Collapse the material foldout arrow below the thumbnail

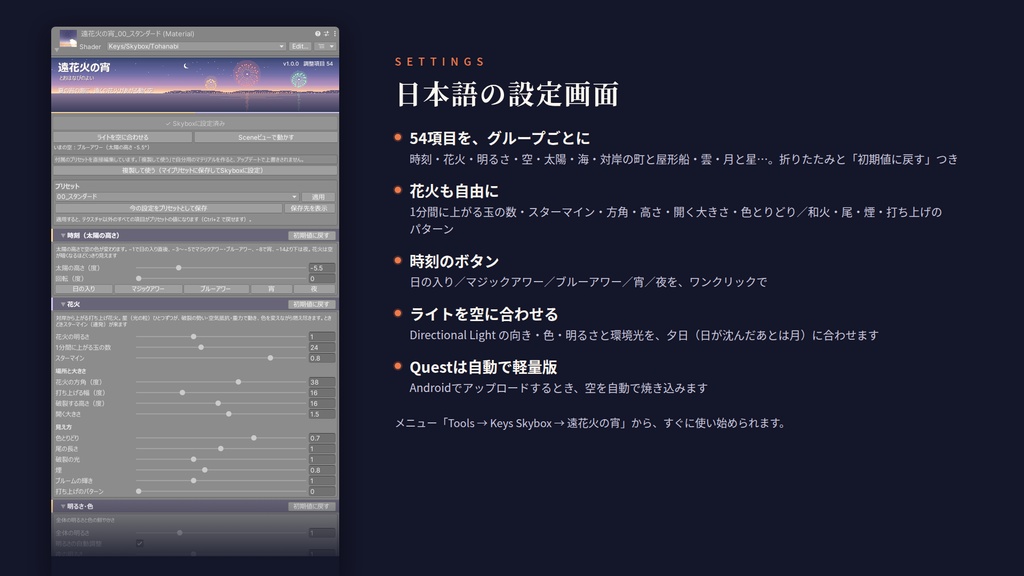(x=57, y=50)
